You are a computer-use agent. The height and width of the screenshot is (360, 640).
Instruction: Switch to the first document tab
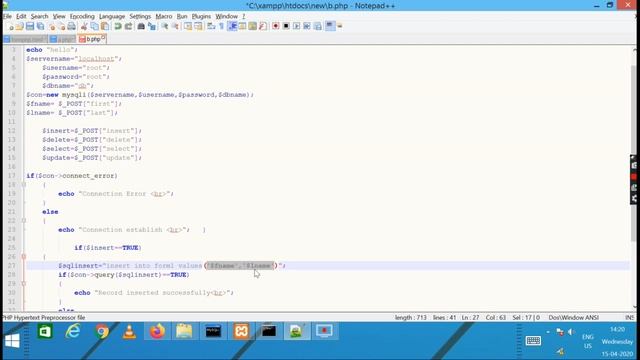pyautogui.click(x=25, y=39)
